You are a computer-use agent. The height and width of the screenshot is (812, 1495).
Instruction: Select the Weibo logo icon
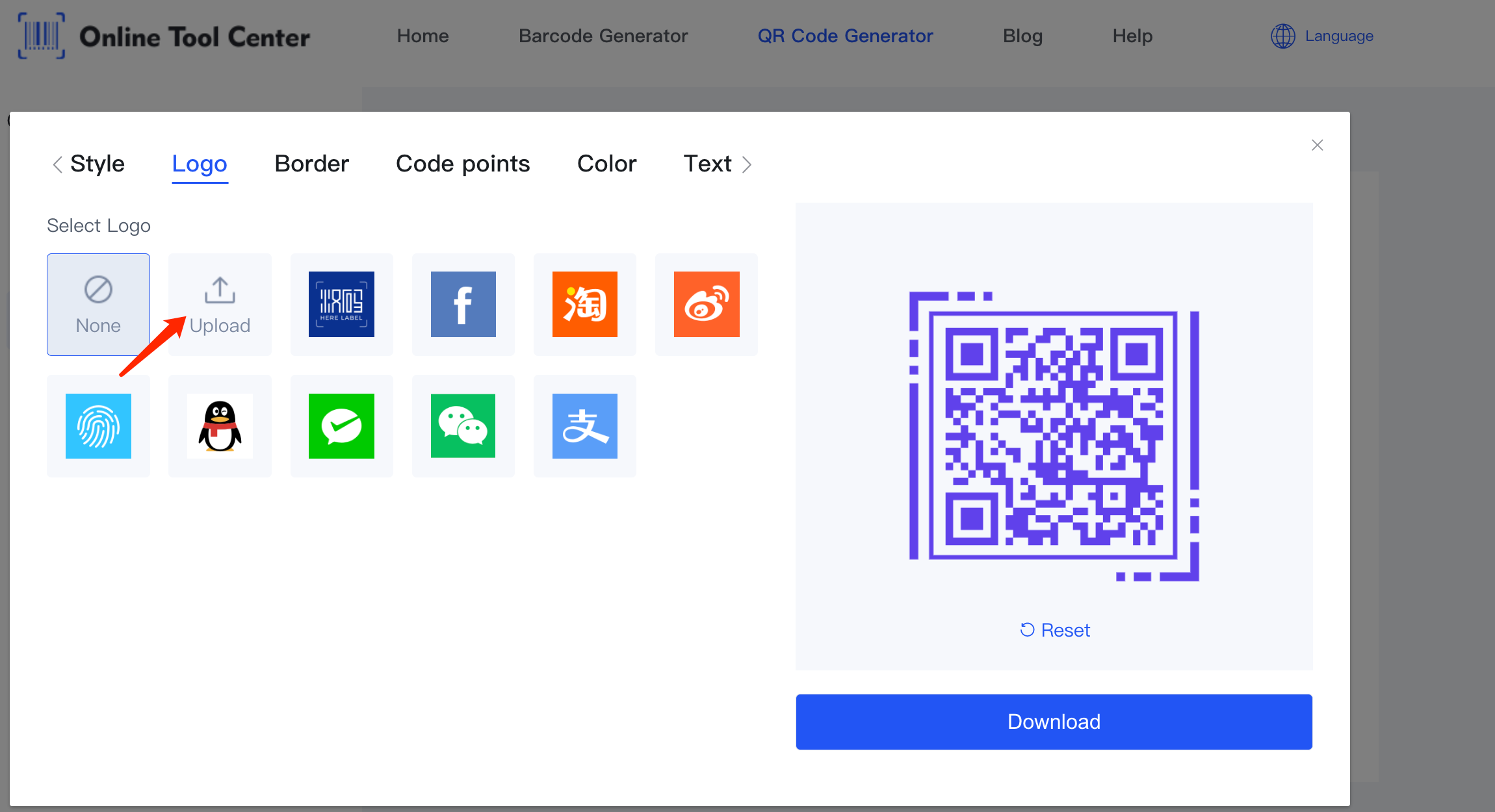pyautogui.click(x=706, y=303)
